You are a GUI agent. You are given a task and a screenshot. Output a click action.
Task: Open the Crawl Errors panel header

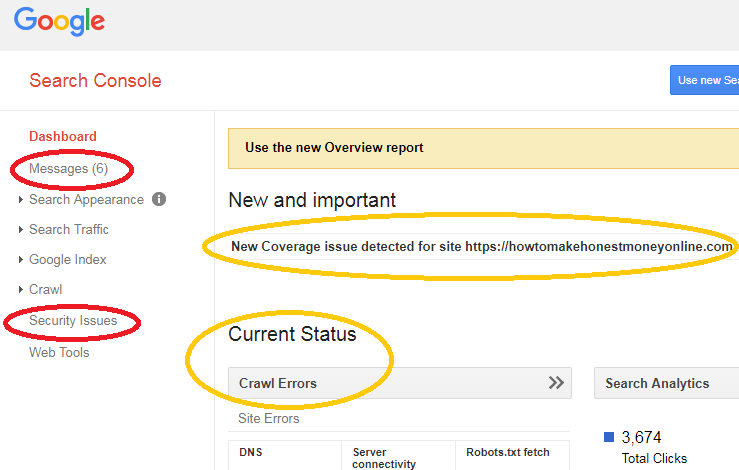point(400,383)
